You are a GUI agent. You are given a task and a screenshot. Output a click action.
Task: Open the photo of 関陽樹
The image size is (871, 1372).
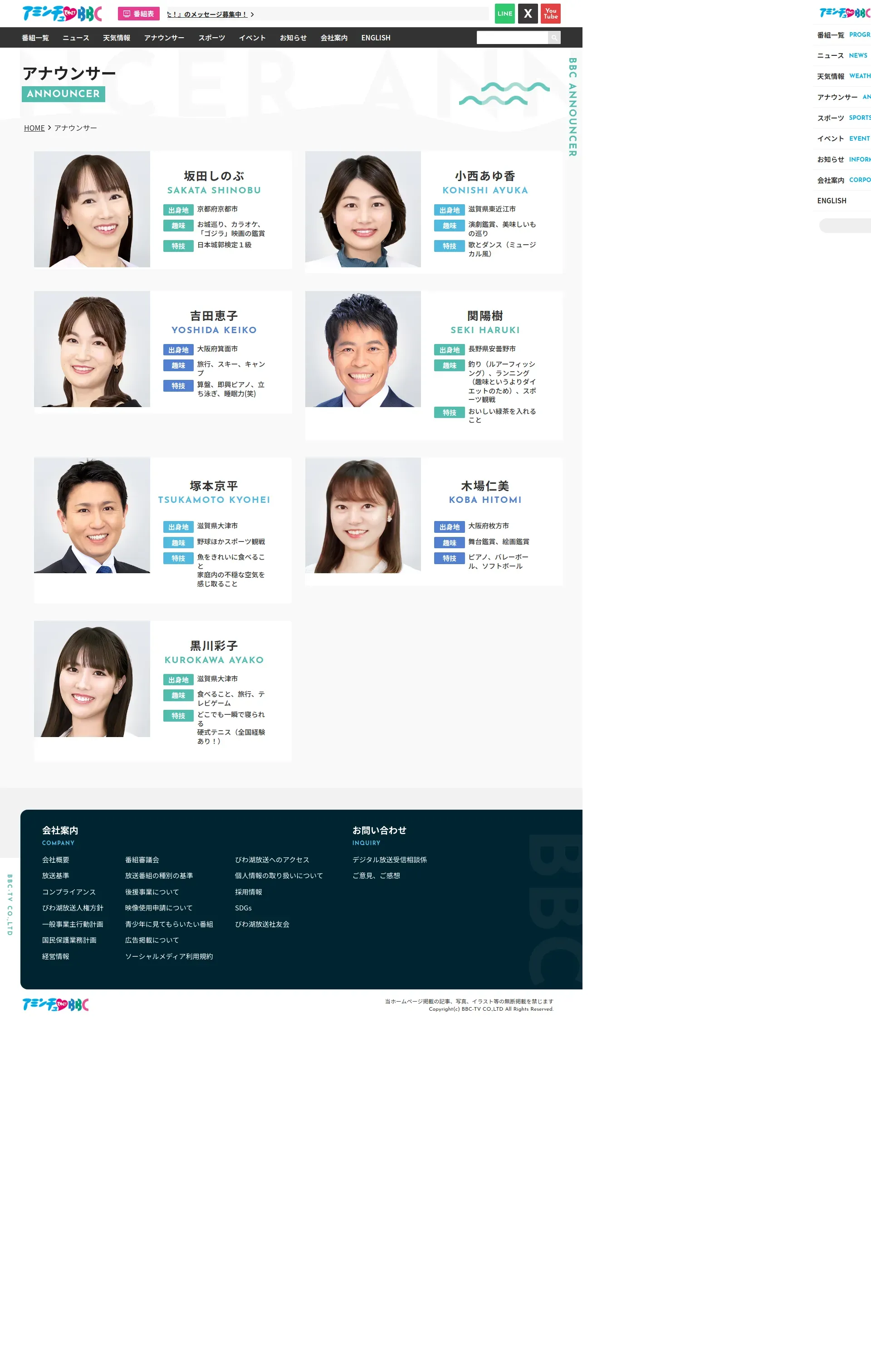pyautogui.click(x=363, y=349)
